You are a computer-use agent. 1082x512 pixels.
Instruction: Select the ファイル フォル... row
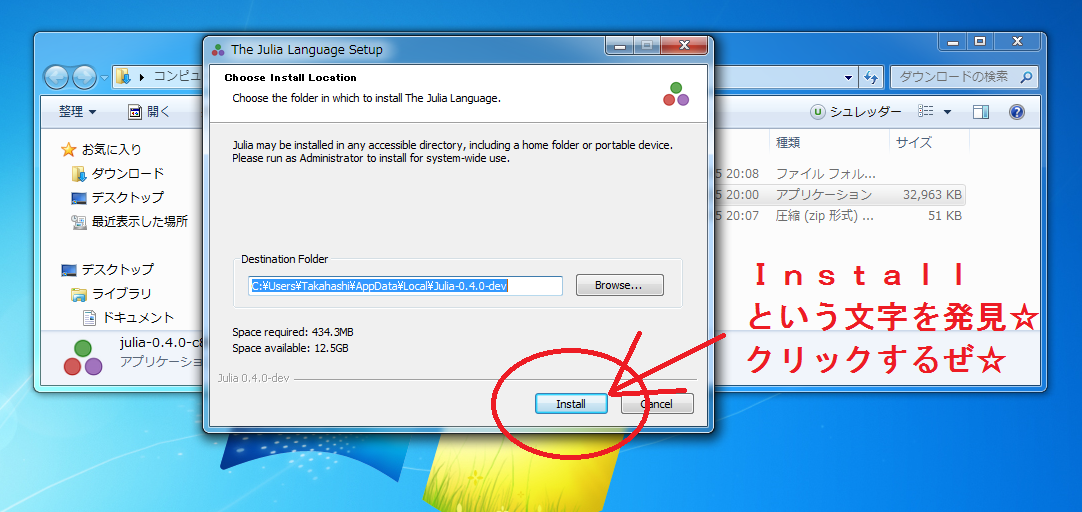click(x=838, y=173)
